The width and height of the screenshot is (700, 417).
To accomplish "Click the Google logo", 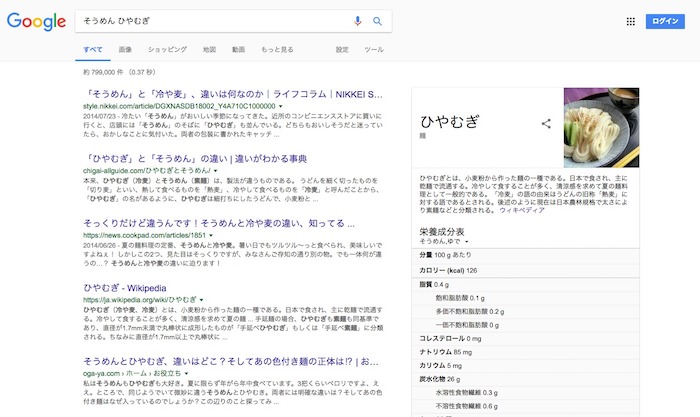I will 35,21.
